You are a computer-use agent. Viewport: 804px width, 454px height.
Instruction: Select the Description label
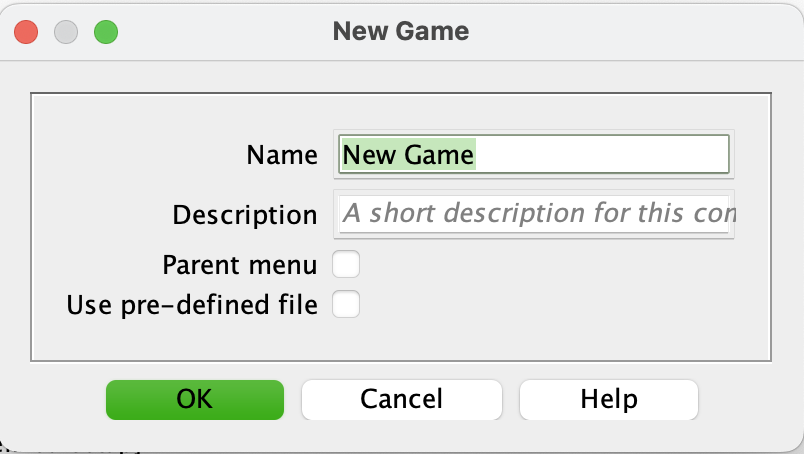[x=245, y=215]
